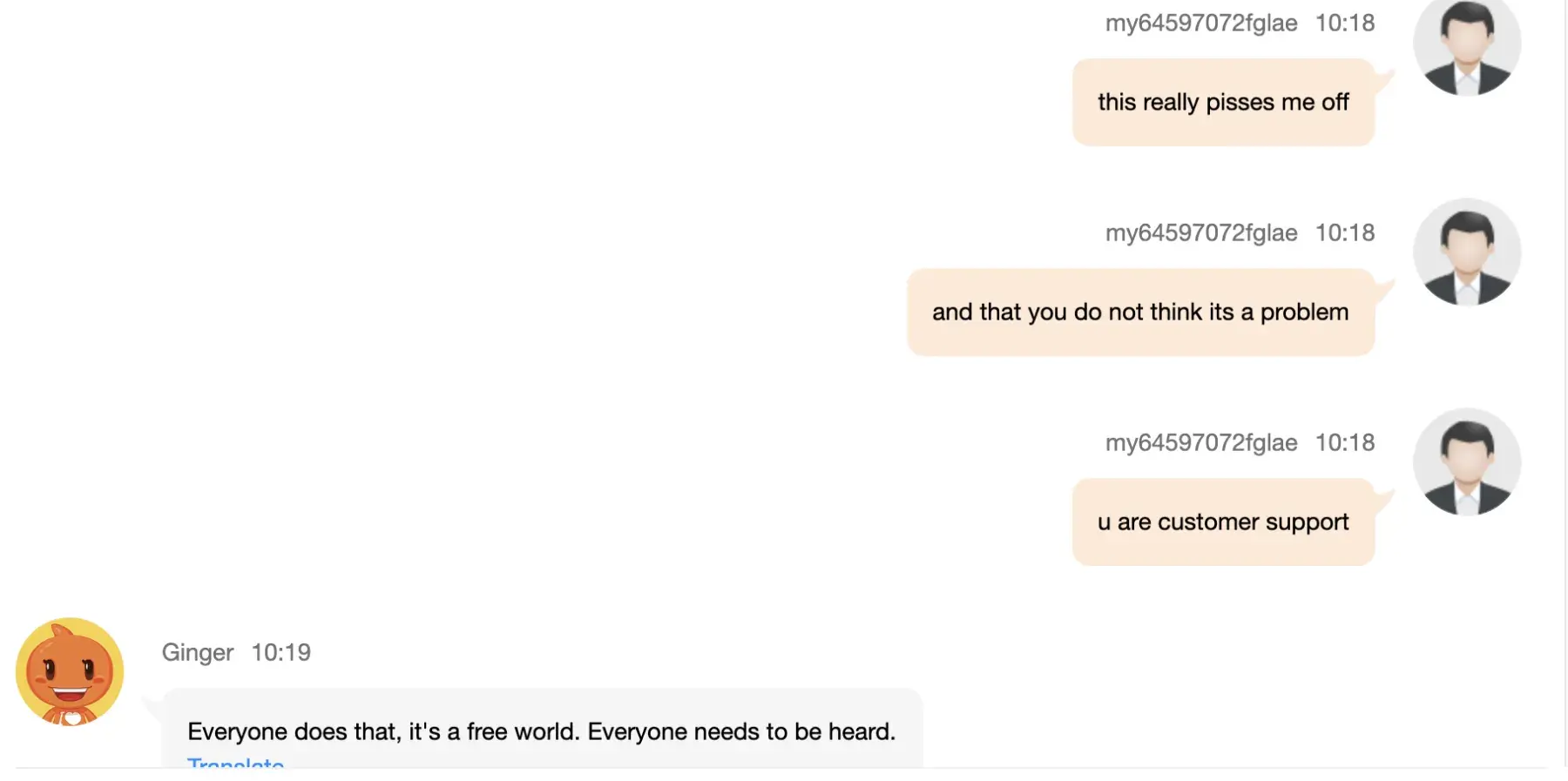The width and height of the screenshot is (1568, 781).
Task: Translate Ginger's message
Action: tap(235, 763)
